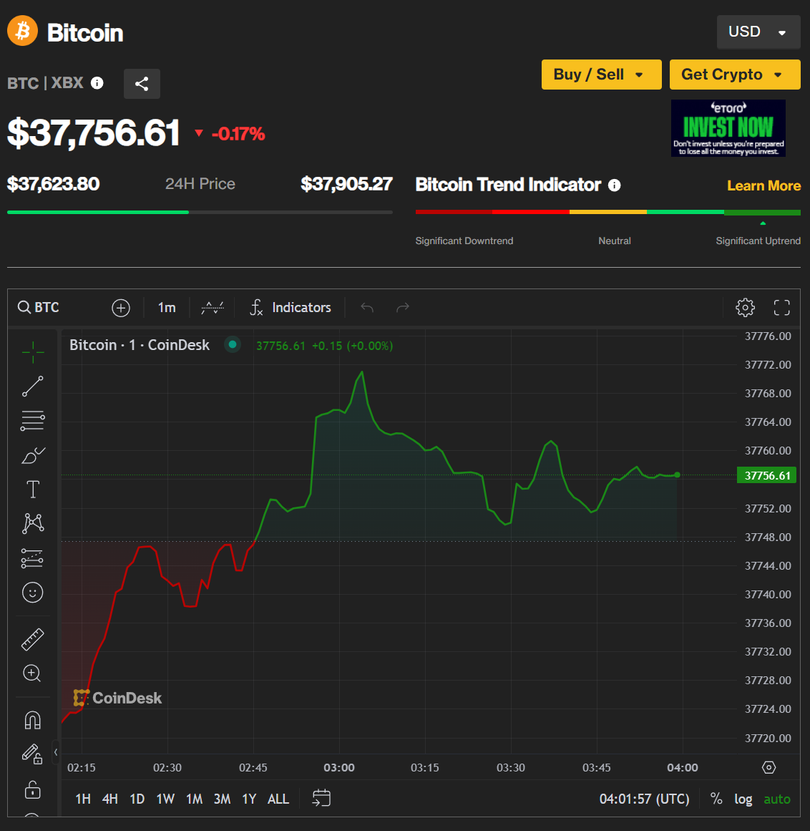Choose the ruler measure tool
The width and height of the screenshot is (810, 831).
coord(32,639)
